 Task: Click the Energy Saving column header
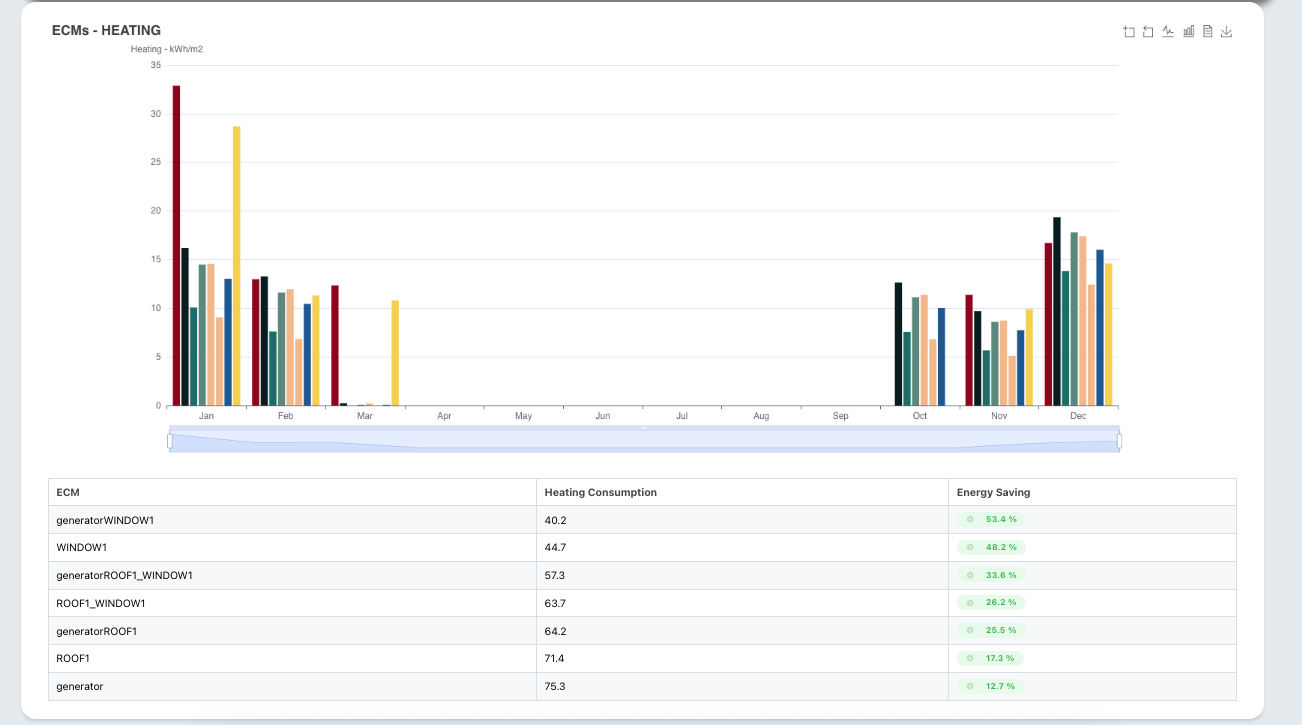993,493
